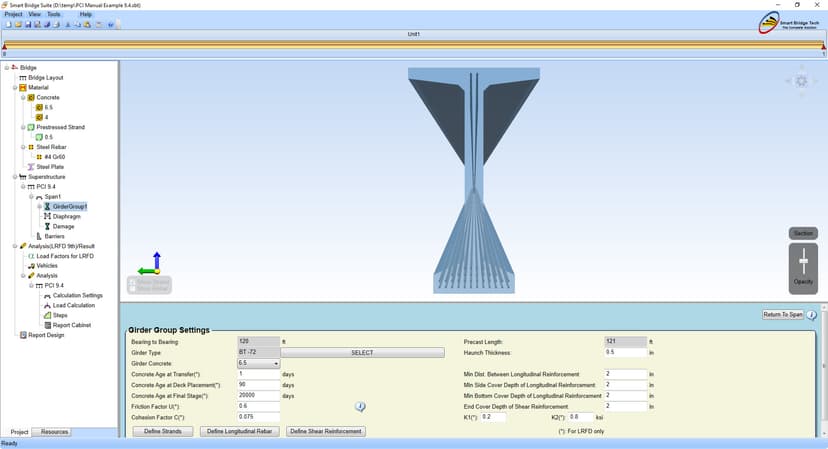Collapse the Material tree node
828x449 pixels.
tap(15, 88)
